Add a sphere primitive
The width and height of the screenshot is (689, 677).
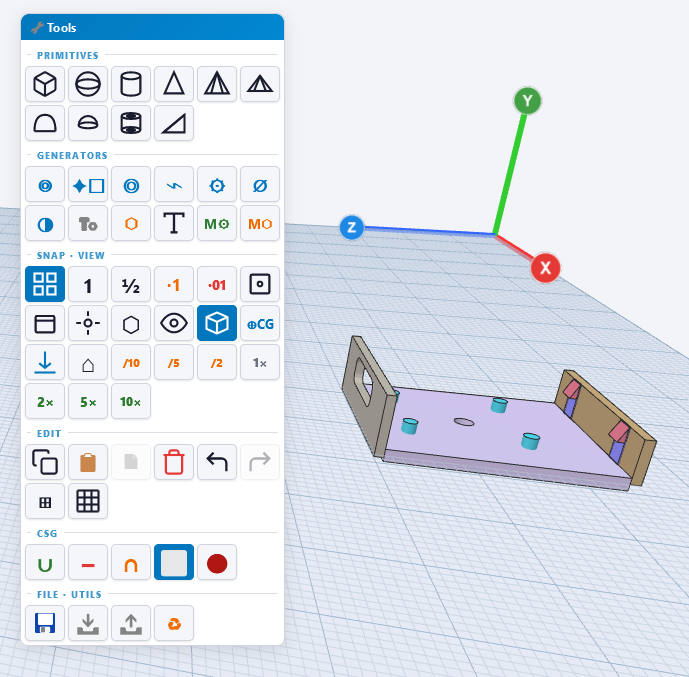tap(88, 84)
